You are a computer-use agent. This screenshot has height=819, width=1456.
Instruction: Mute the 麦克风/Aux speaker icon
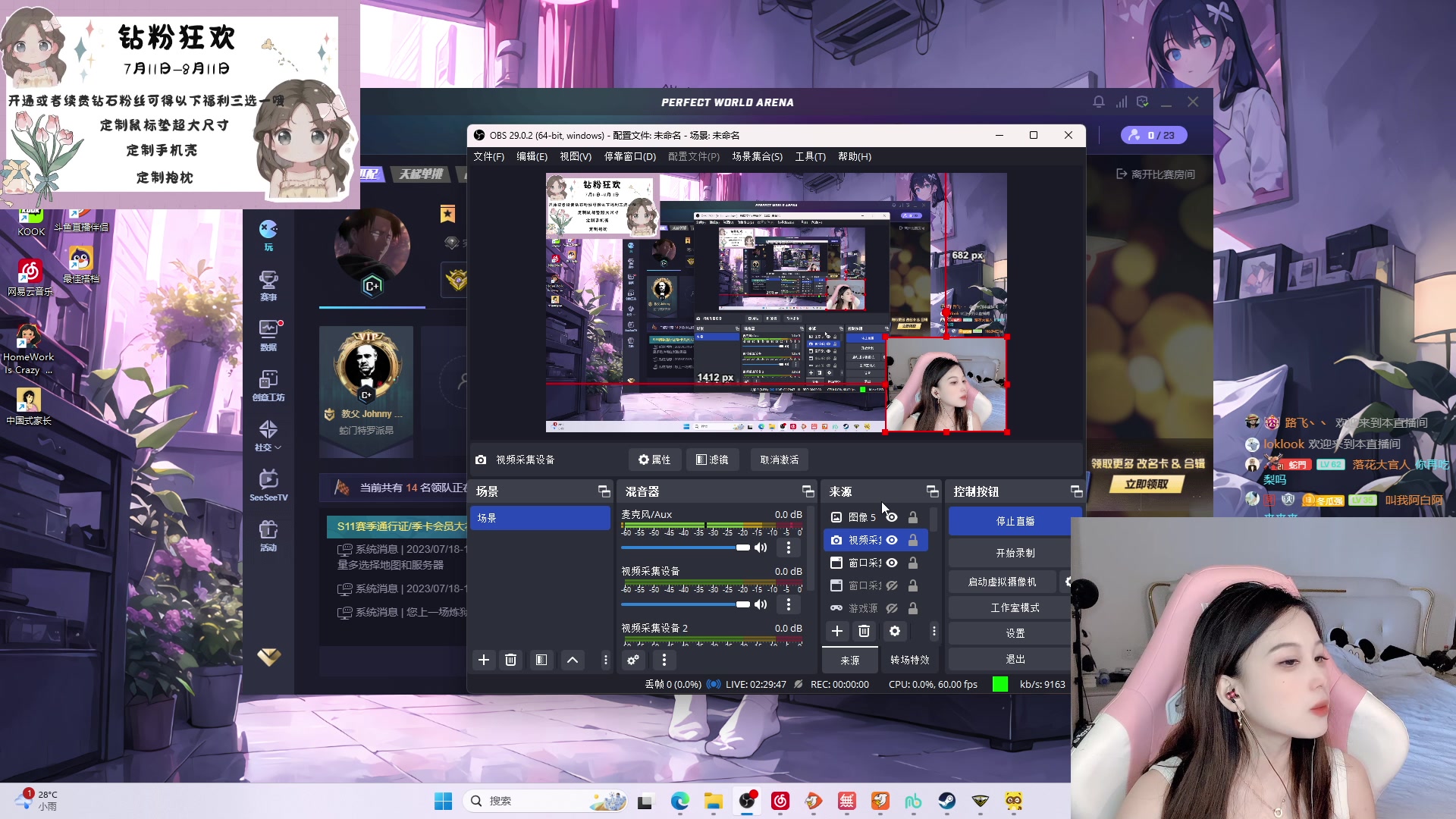(x=761, y=548)
